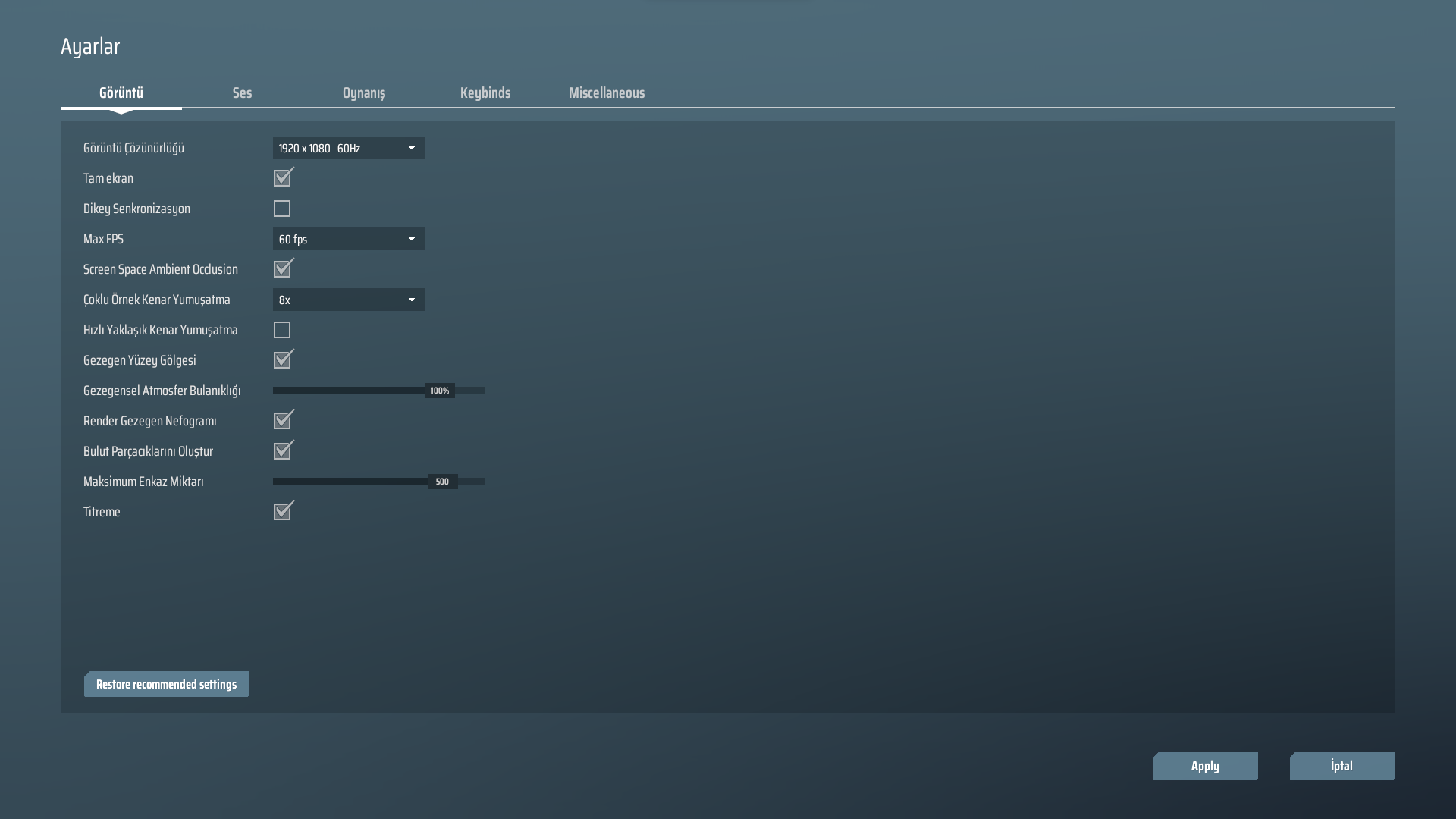Uncheck Bulut Parçacıklarını Oluştur checkbox
The image size is (1456, 819).
[282, 451]
